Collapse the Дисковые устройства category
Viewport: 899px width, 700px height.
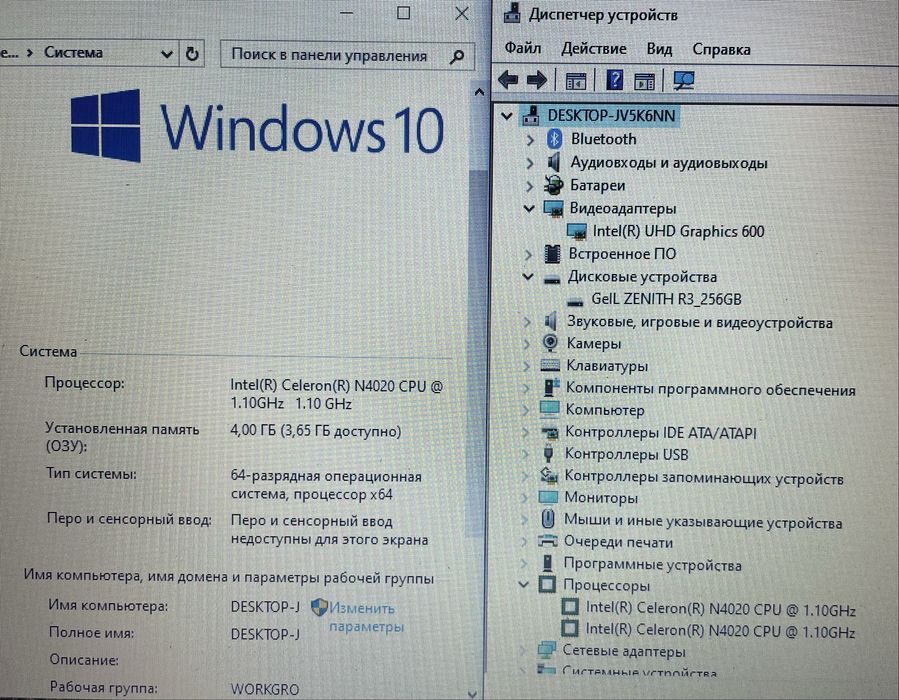(528, 277)
